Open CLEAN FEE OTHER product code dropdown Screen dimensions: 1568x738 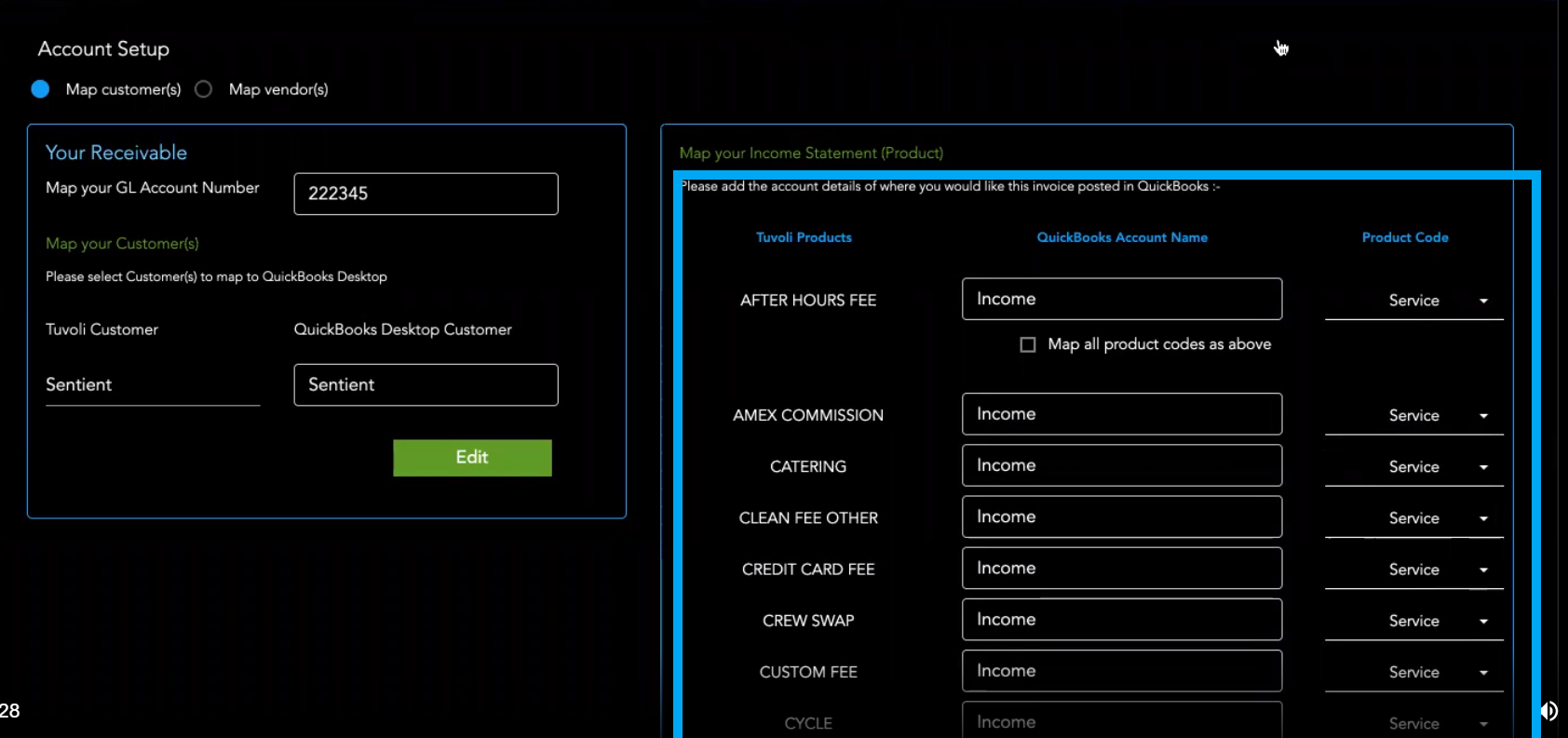point(1413,518)
